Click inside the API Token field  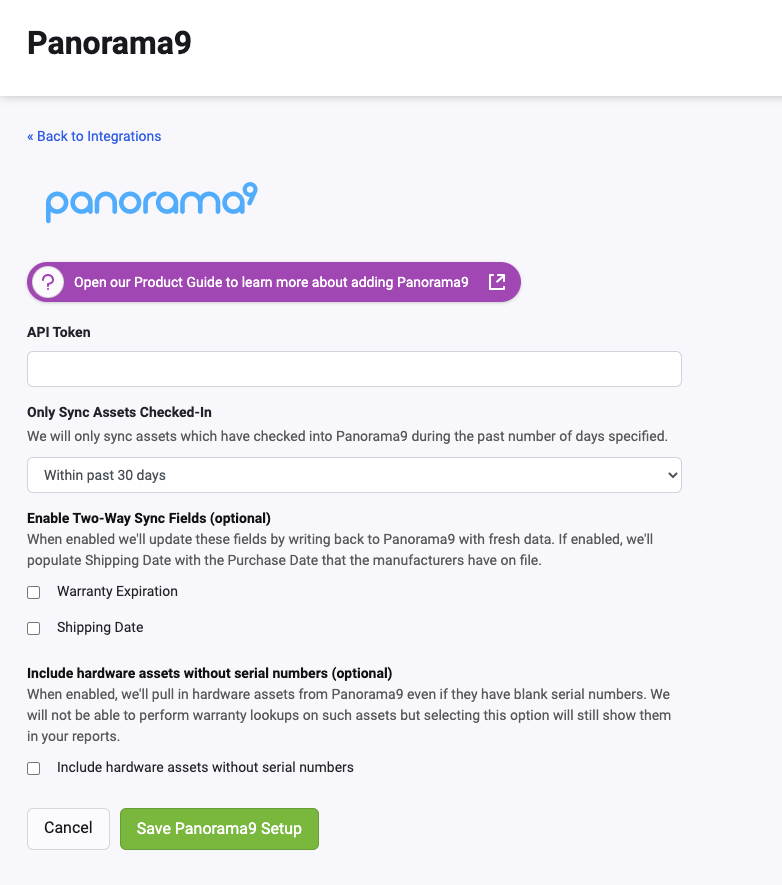coord(354,368)
